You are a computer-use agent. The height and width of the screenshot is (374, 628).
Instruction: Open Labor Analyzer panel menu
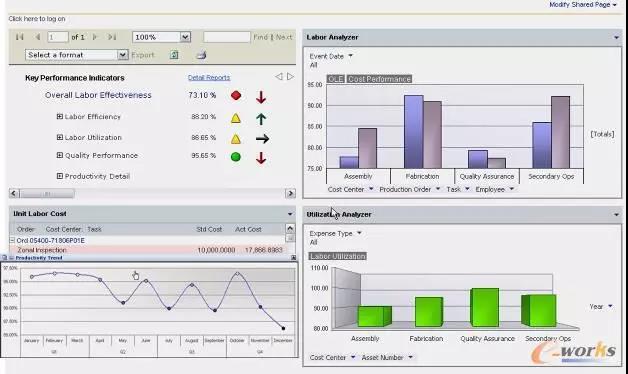(616, 37)
